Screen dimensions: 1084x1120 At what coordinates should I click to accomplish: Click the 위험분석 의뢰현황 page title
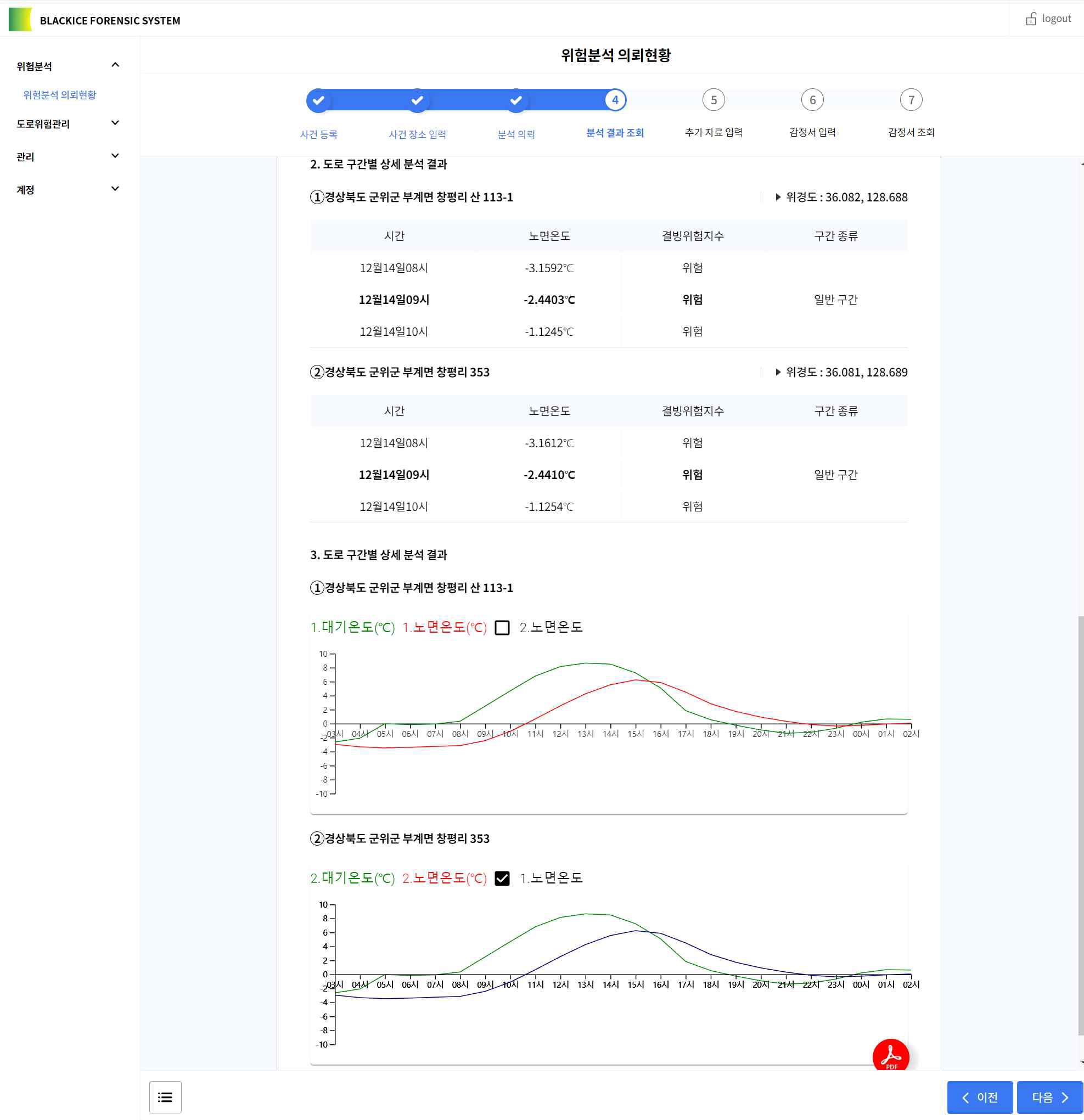click(x=615, y=55)
